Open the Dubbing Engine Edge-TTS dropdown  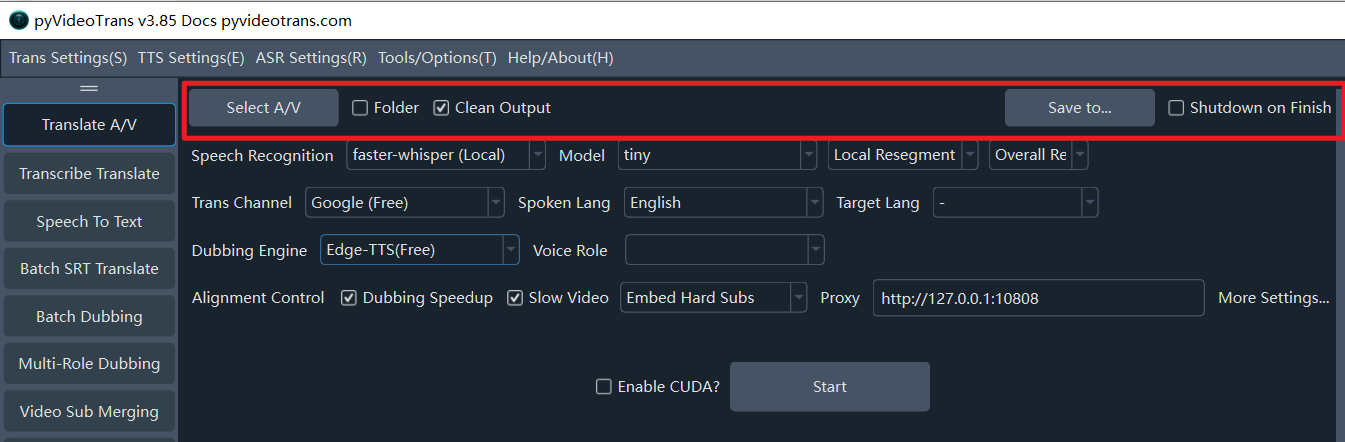click(419, 250)
